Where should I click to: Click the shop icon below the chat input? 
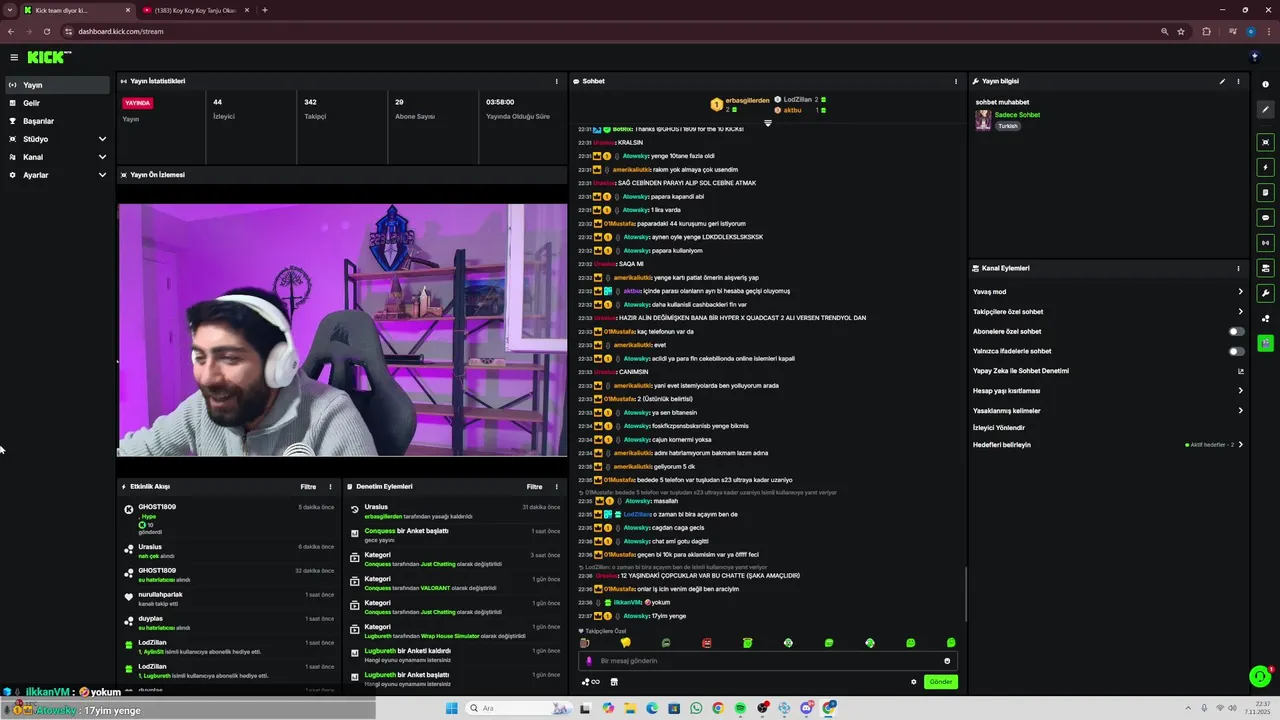tap(614, 682)
